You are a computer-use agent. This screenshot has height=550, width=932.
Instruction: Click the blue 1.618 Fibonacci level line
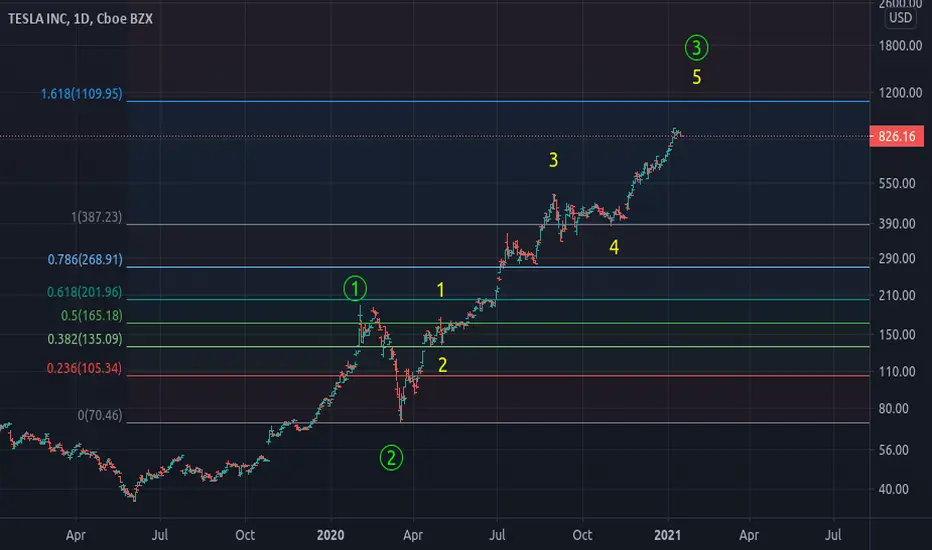(x=498, y=101)
